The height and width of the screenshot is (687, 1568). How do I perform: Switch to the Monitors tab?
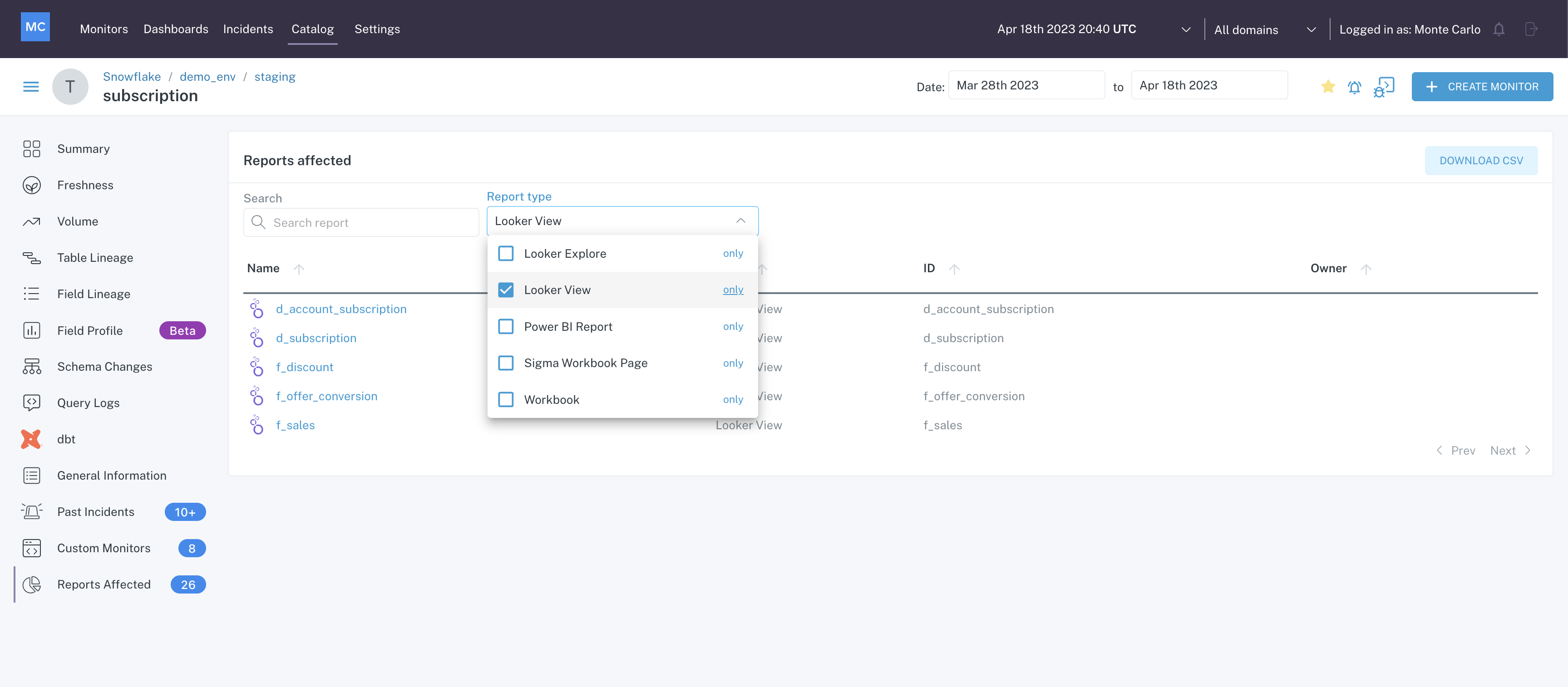tap(104, 29)
